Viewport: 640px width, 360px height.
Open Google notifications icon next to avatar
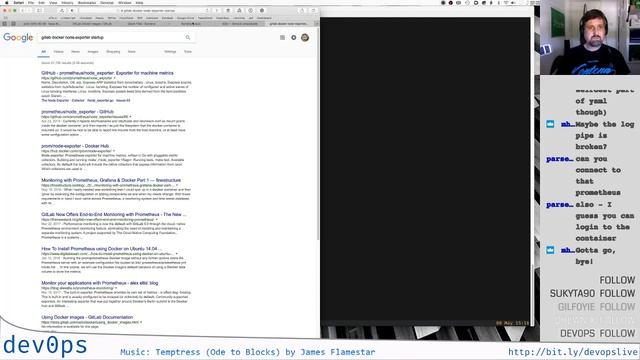tap(293, 38)
